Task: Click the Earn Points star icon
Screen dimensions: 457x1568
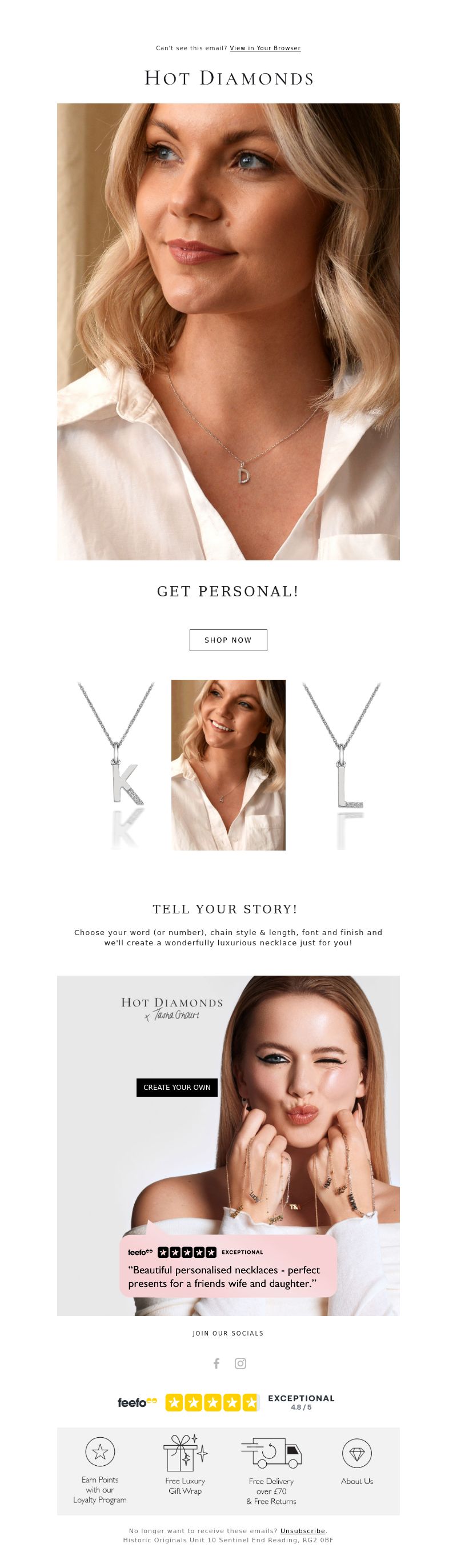Action: (x=101, y=1453)
